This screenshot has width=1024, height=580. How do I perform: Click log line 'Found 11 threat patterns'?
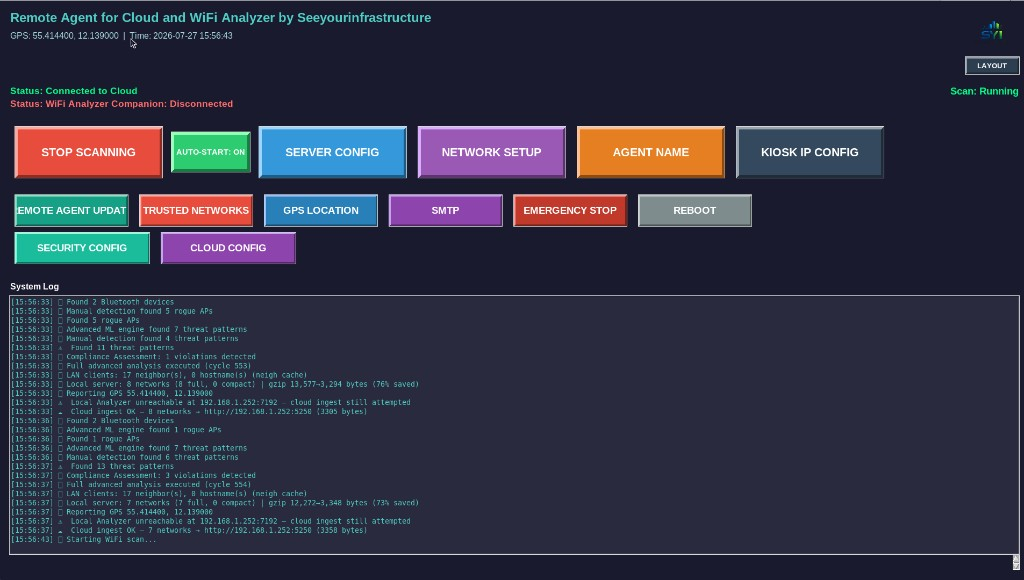tap(92, 347)
